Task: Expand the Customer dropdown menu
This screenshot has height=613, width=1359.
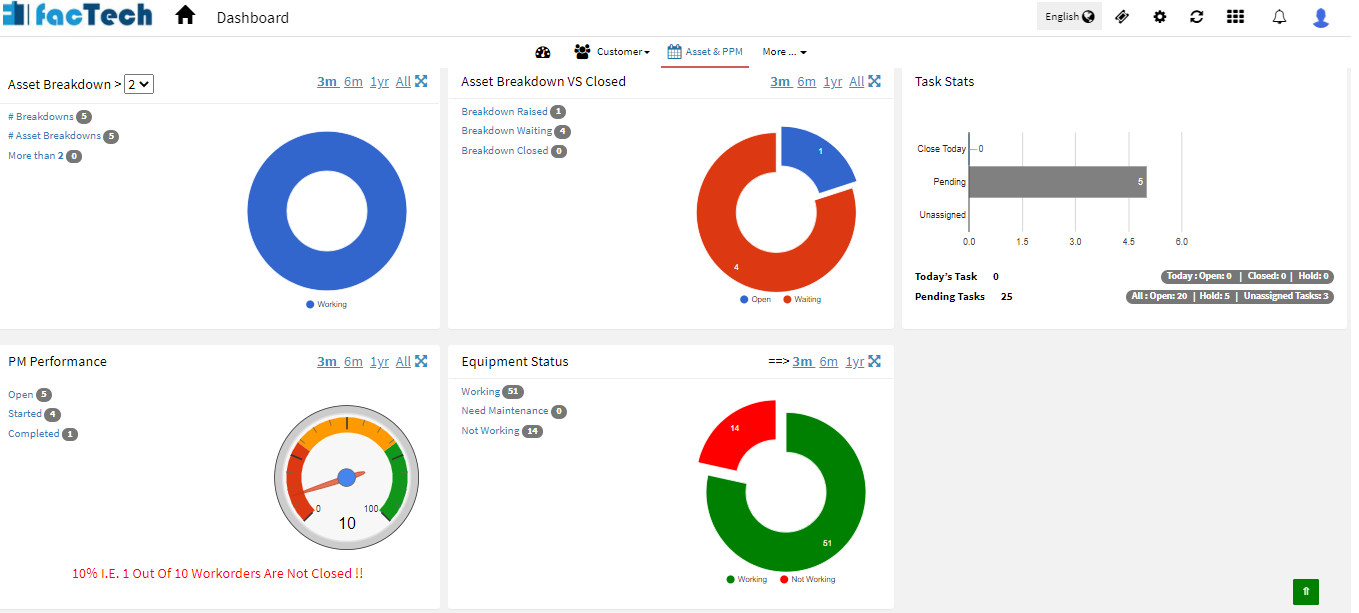Action: [x=611, y=51]
